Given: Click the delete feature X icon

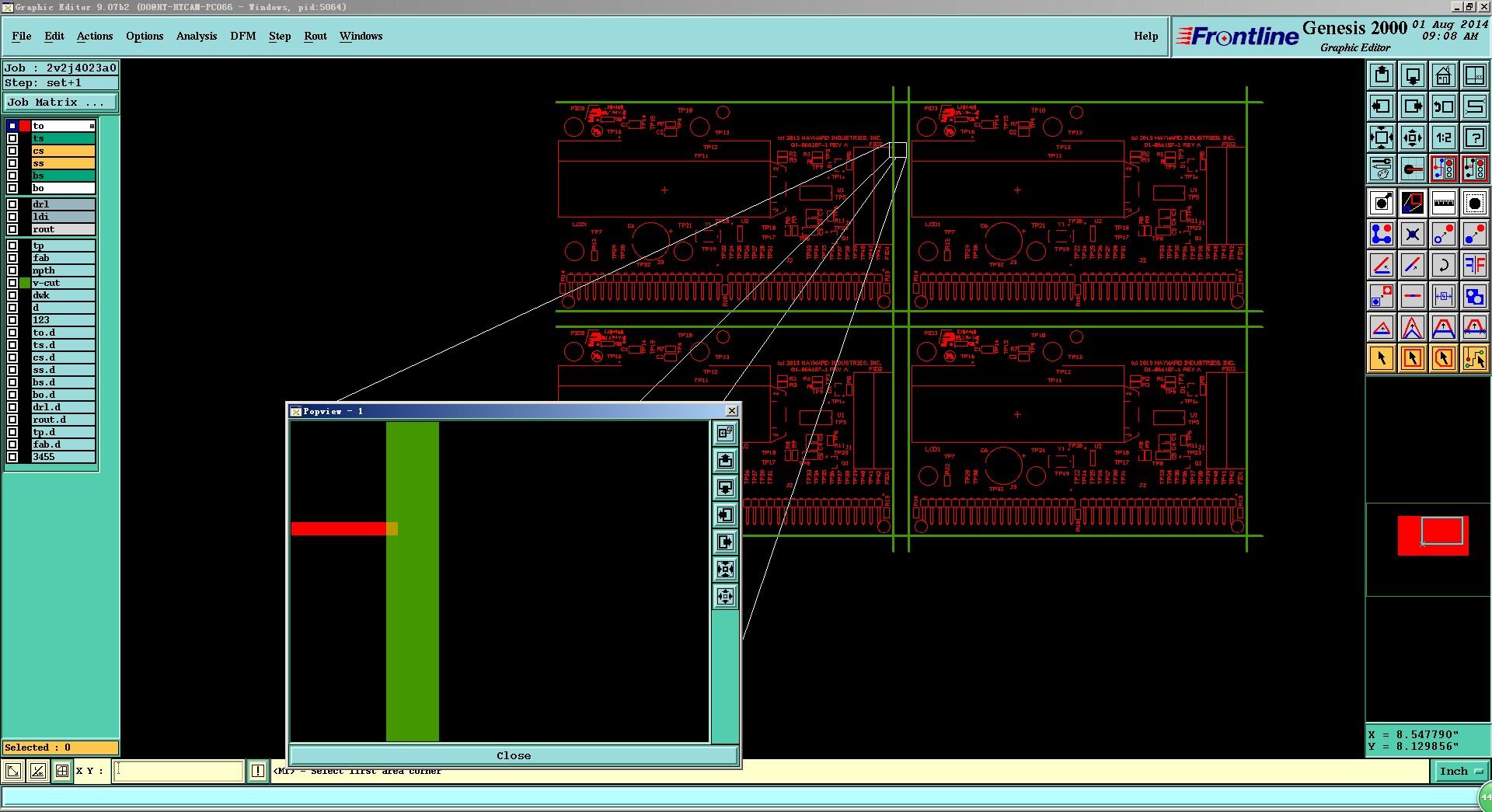Looking at the screenshot, I should [1413, 234].
